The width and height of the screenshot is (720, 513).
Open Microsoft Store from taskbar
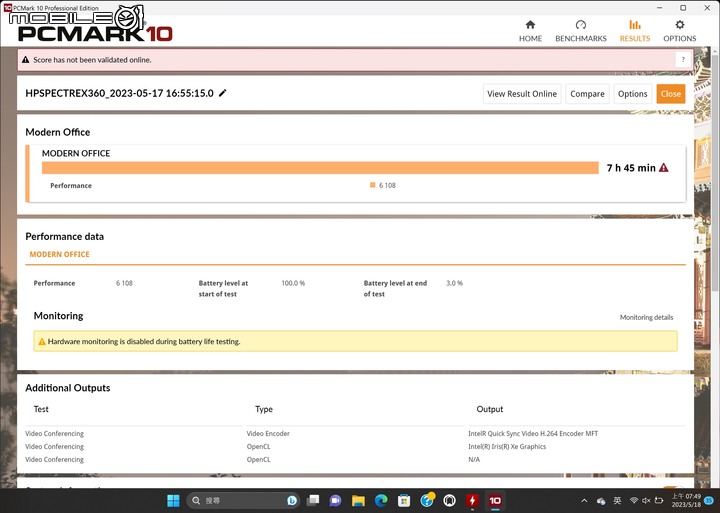pos(404,501)
